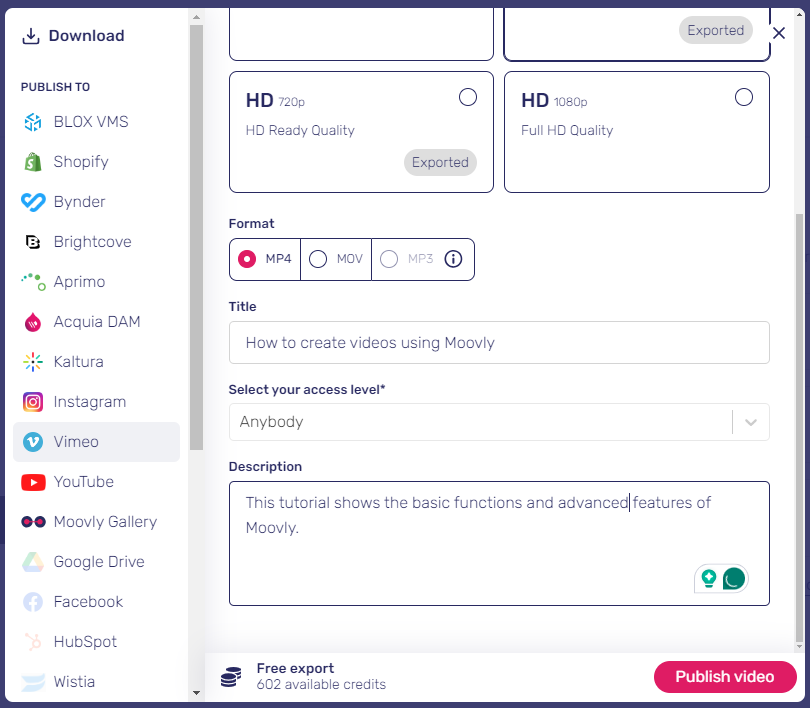The width and height of the screenshot is (810, 708).
Task: Click the YouTube play icon
Action: (x=33, y=482)
